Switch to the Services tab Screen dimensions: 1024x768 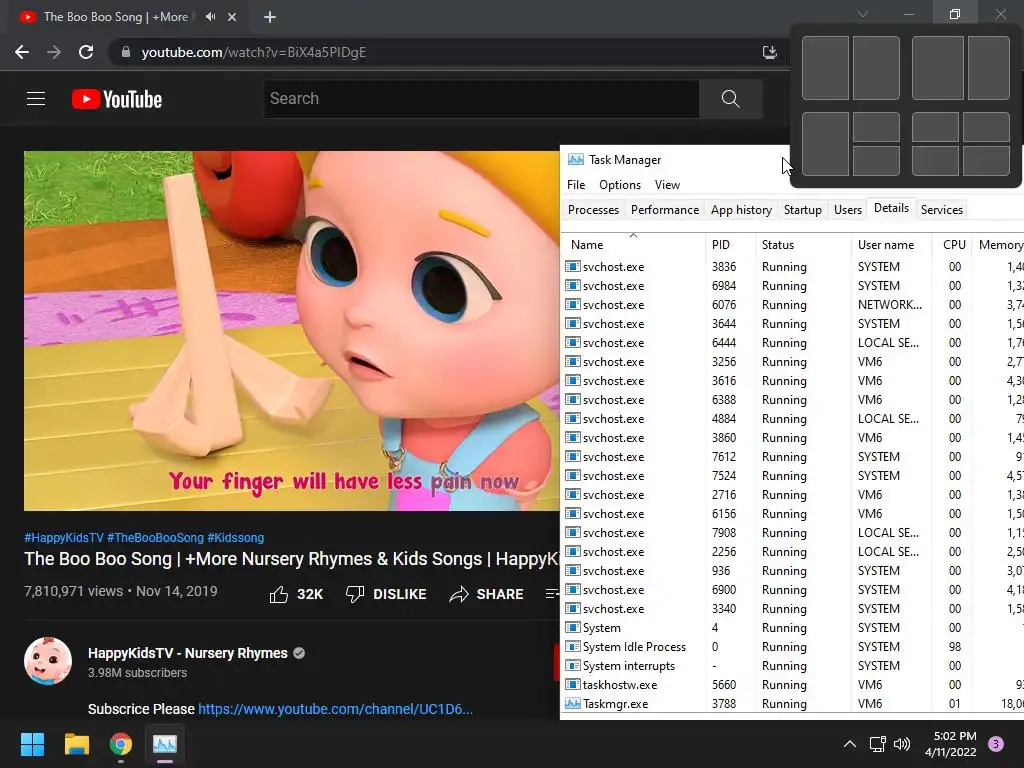(942, 210)
